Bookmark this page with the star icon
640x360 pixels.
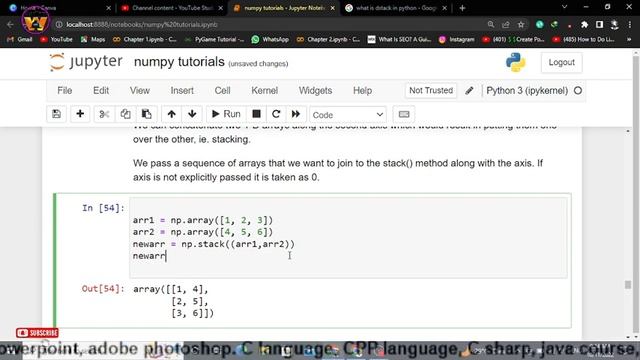(x=521, y=24)
